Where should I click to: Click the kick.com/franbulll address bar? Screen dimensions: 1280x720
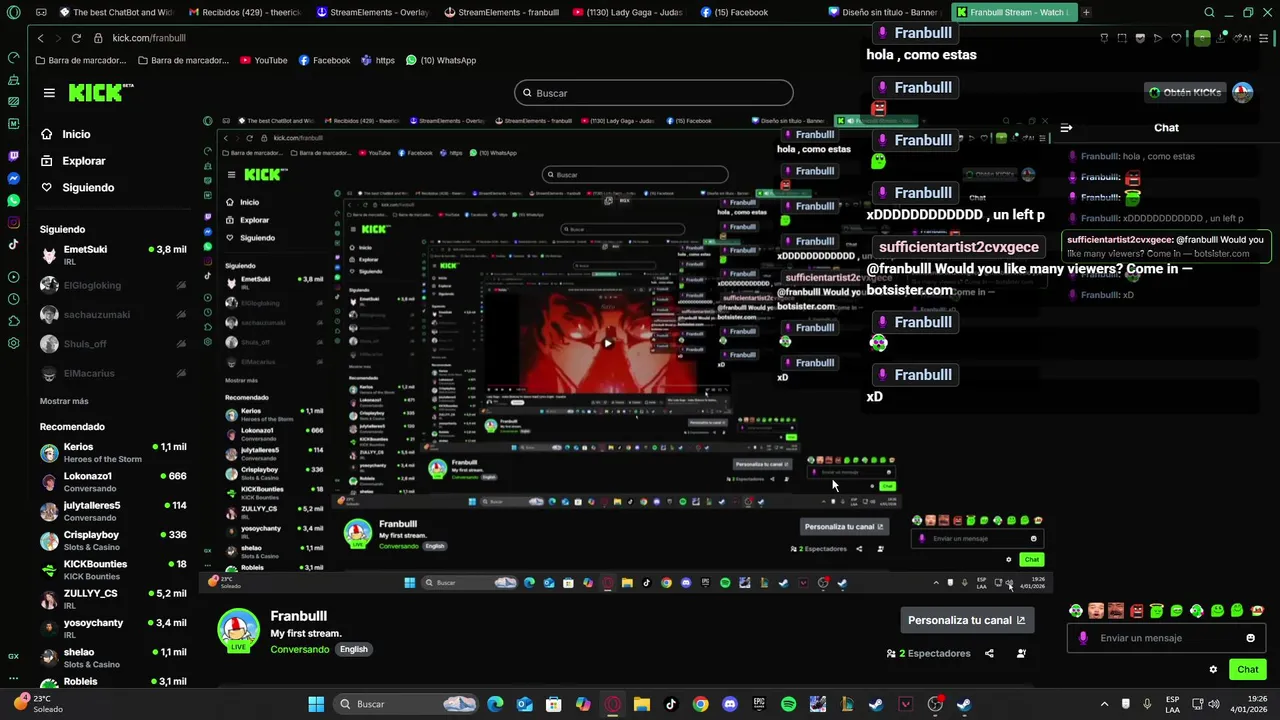pyautogui.click(x=148, y=38)
